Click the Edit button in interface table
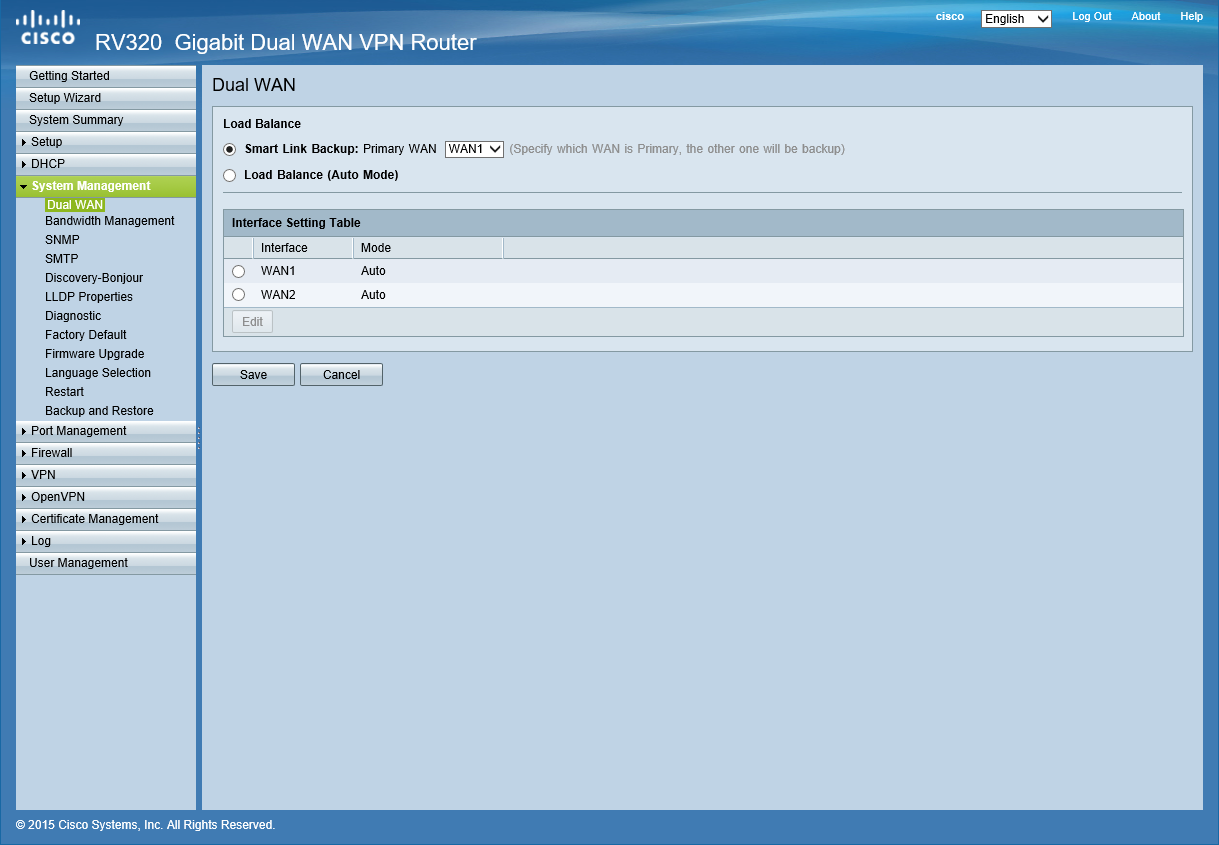Viewport: 1219px width, 845px height. coord(252,322)
